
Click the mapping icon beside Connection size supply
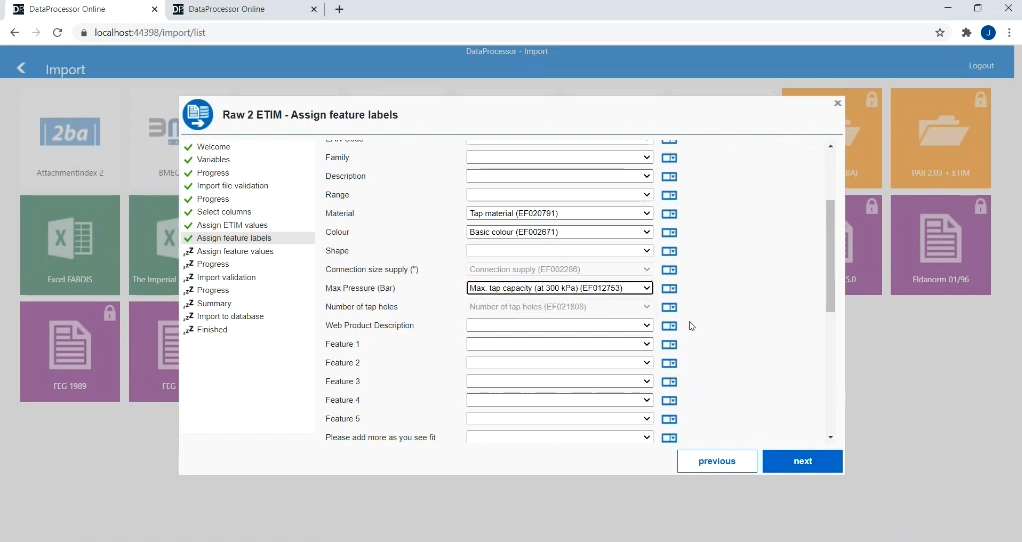pyautogui.click(x=669, y=270)
